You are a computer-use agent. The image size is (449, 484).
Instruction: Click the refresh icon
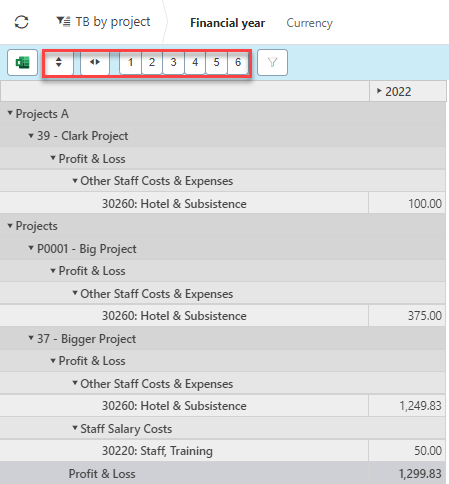click(x=22, y=23)
